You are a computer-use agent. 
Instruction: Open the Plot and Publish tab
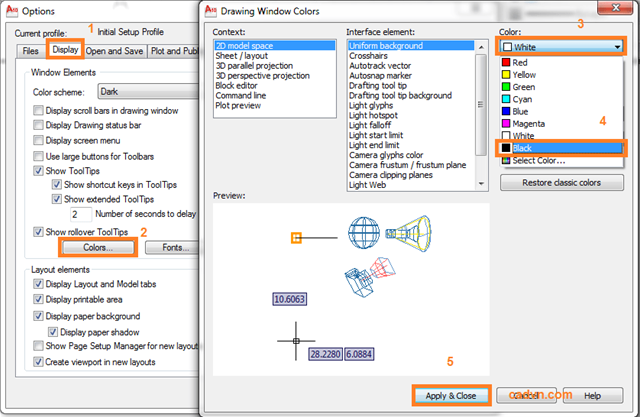[173, 51]
